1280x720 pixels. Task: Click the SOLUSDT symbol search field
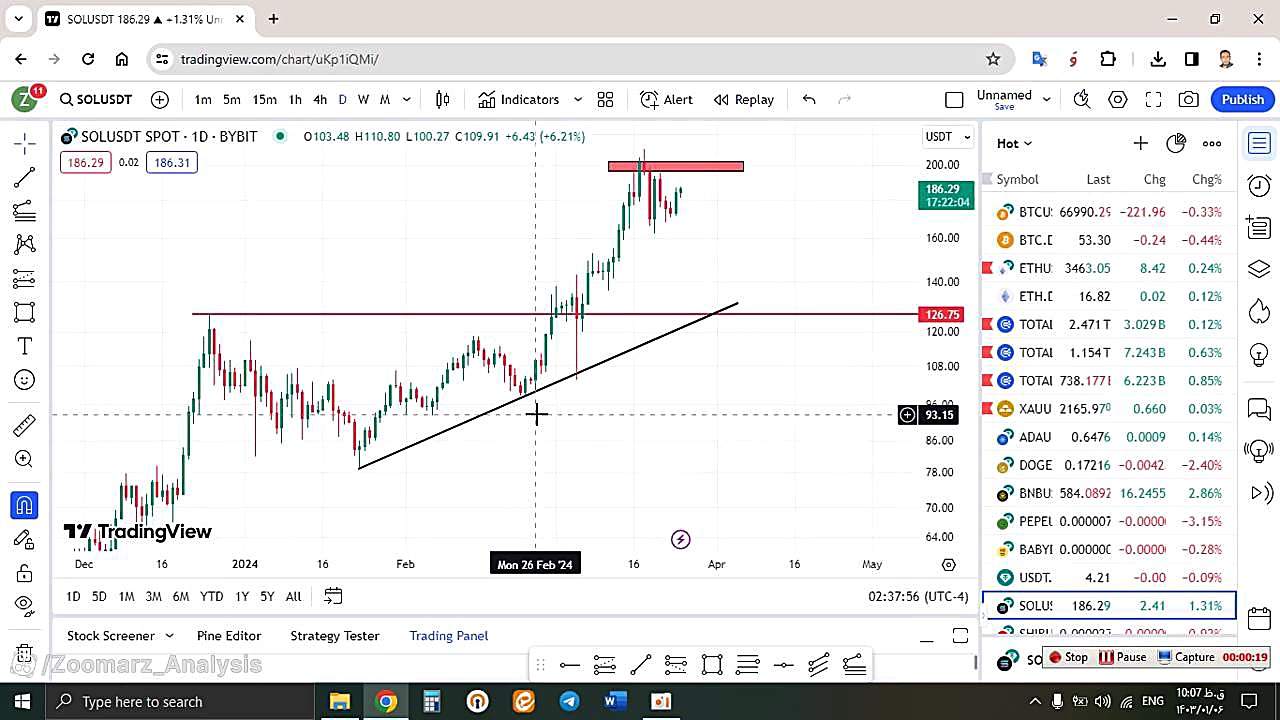[x=96, y=99]
